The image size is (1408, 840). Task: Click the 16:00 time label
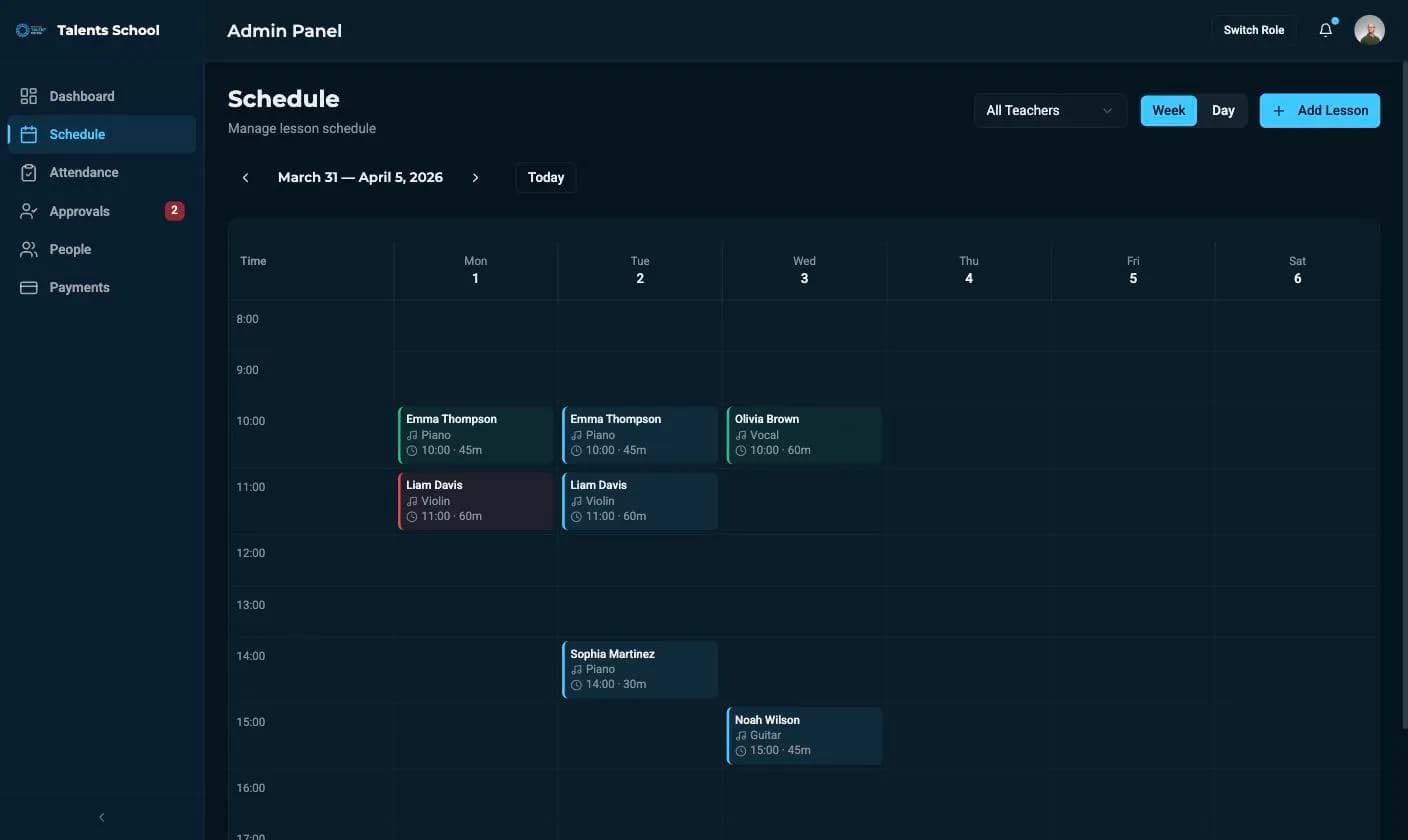pyautogui.click(x=251, y=788)
